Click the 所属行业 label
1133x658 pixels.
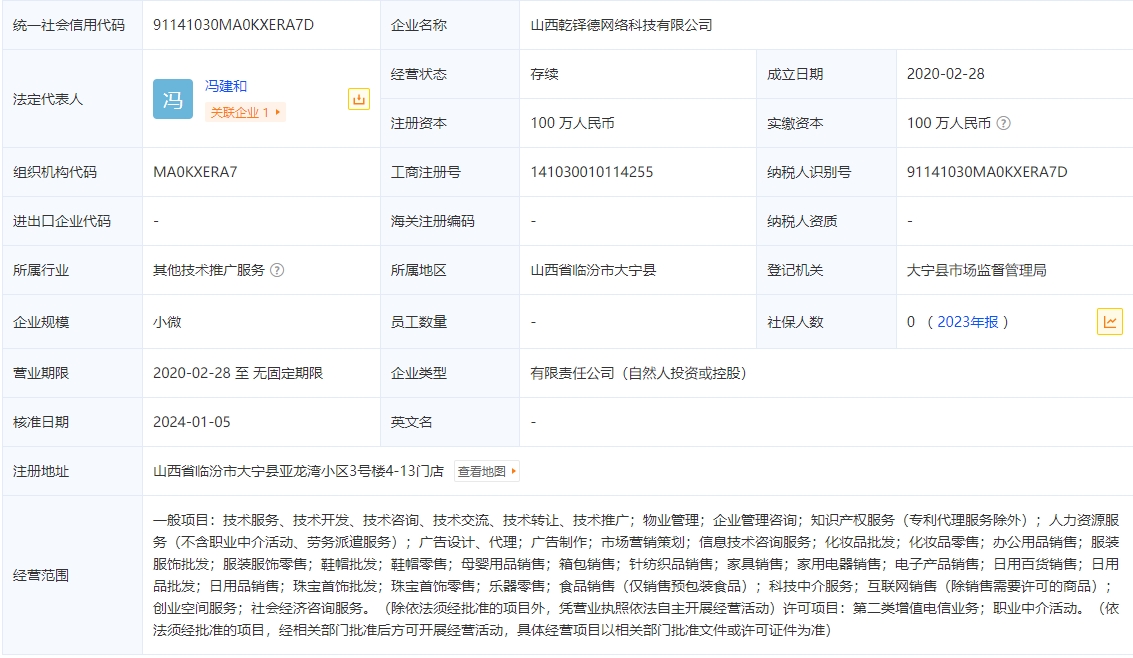click(x=40, y=270)
